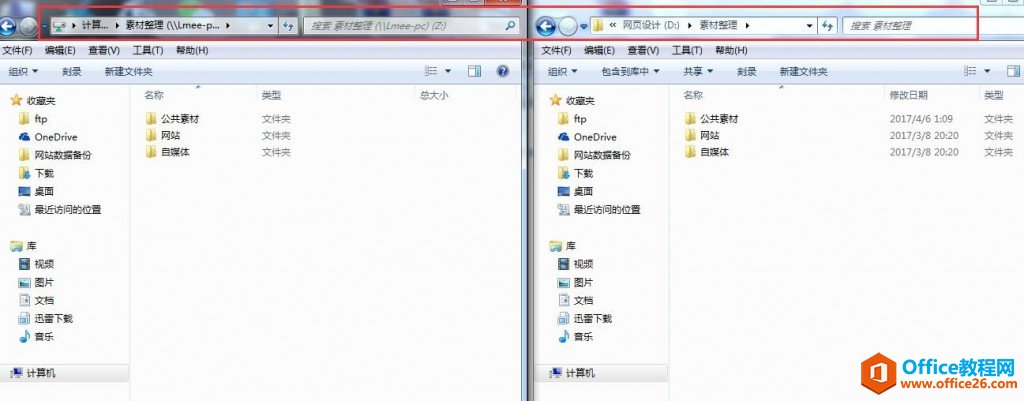Open recent pages arrow in right window
Screen dimensions: 1024x401
click(583, 27)
